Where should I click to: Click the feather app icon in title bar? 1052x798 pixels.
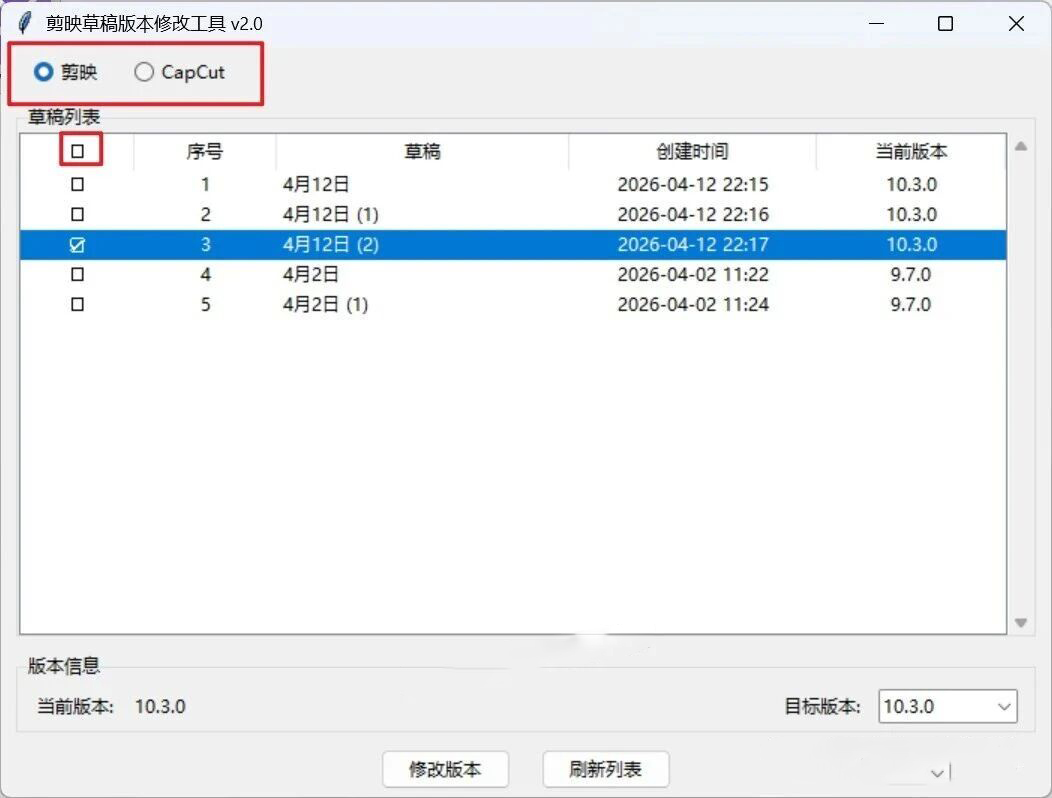coord(24,24)
